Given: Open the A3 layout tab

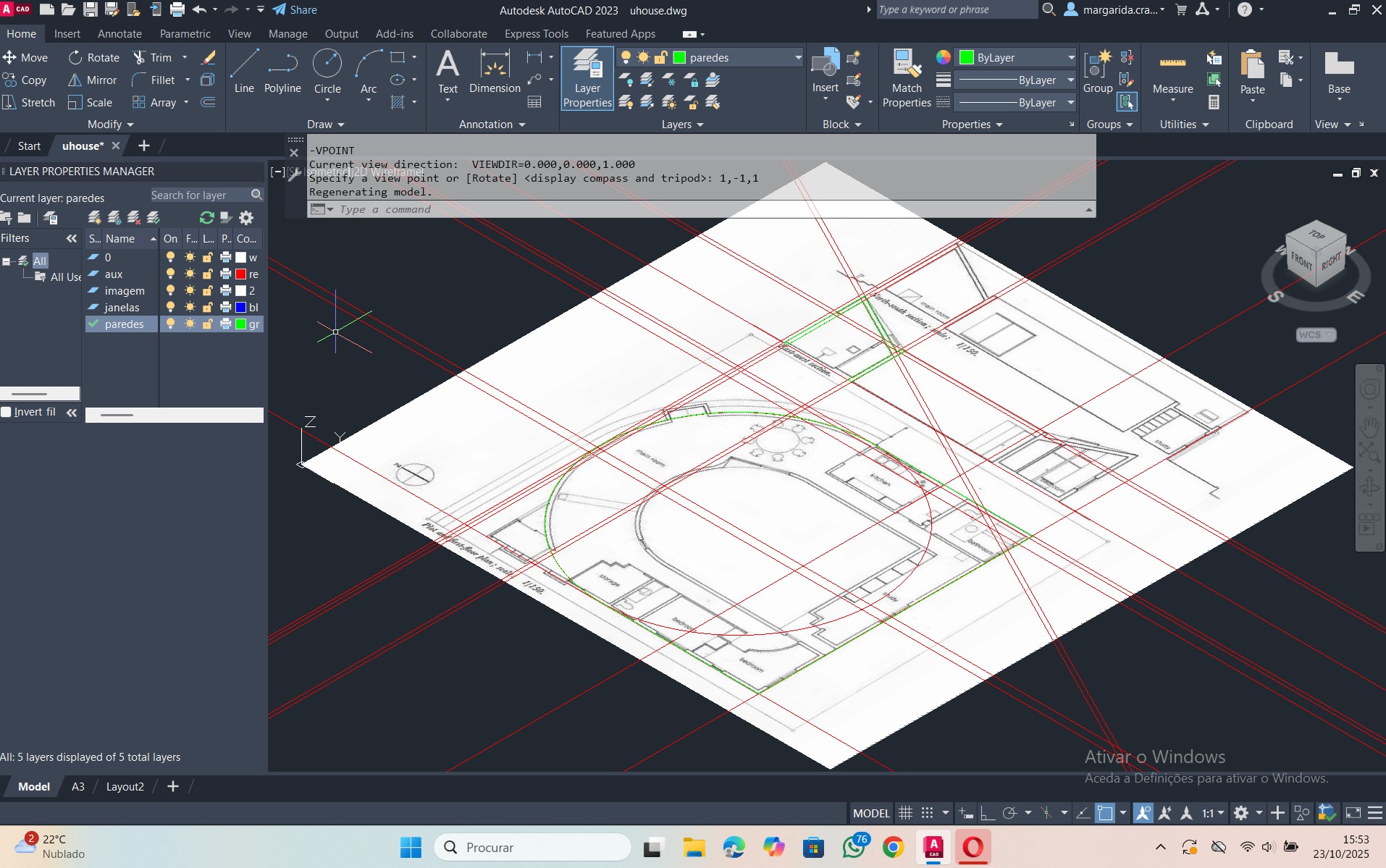Looking at the screenshot, I should point(77,787).
